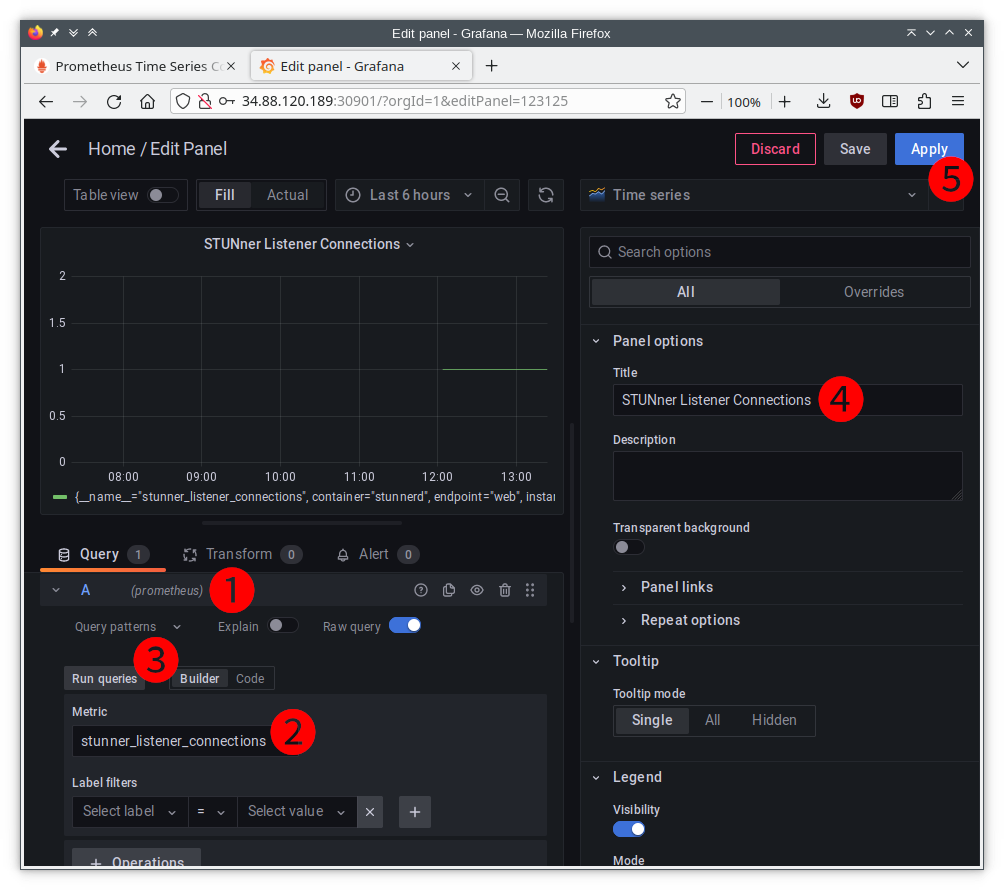
Task: Set Tooltip mode to Hidden
Action: tap(773, 720)
